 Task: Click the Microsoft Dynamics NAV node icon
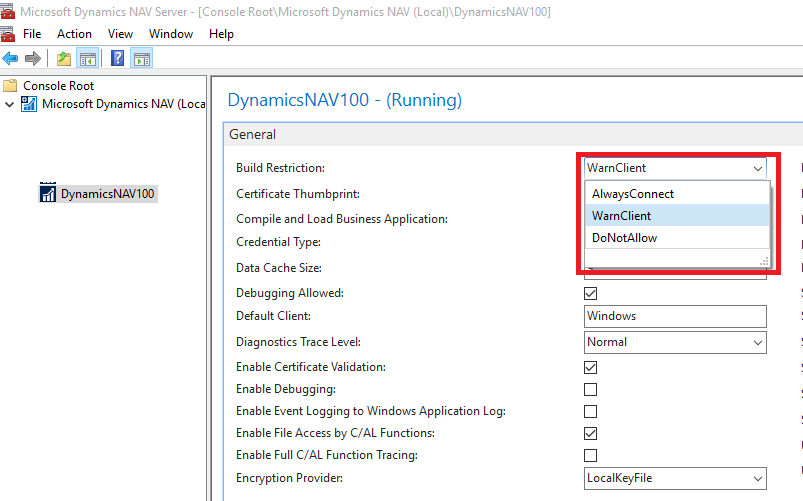tap(29, 104)
